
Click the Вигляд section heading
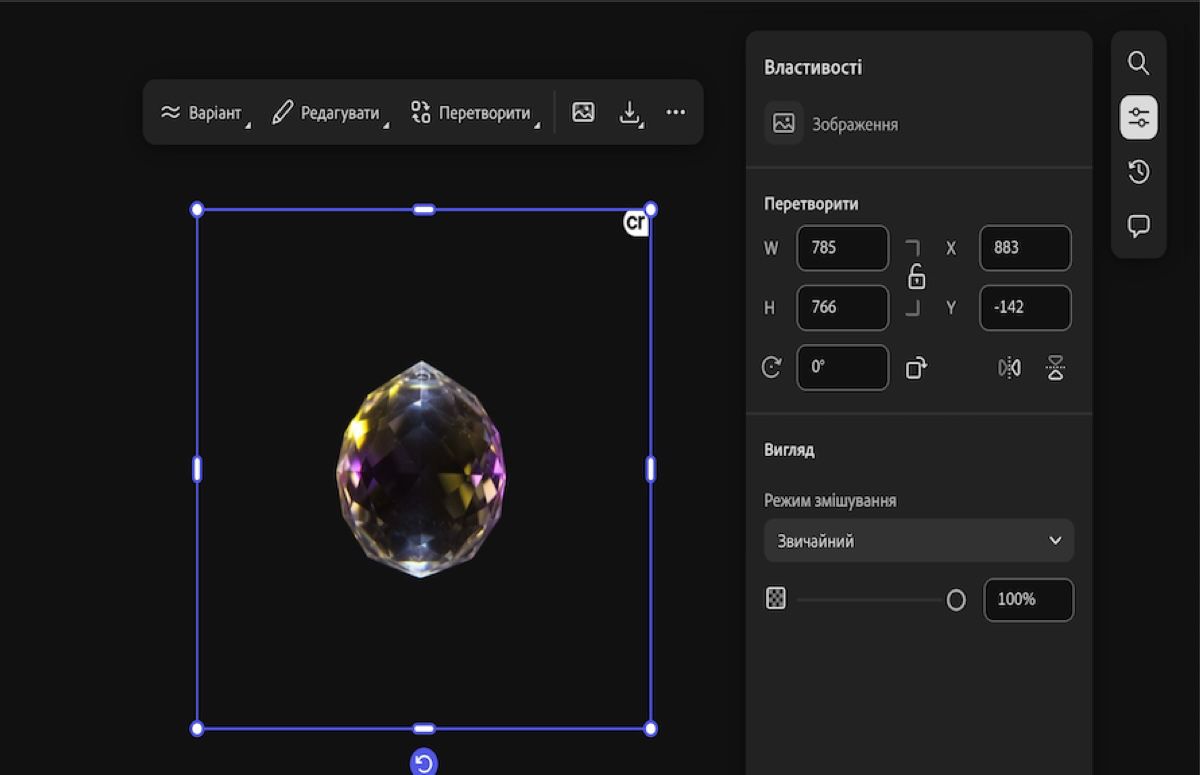(789, 450)
